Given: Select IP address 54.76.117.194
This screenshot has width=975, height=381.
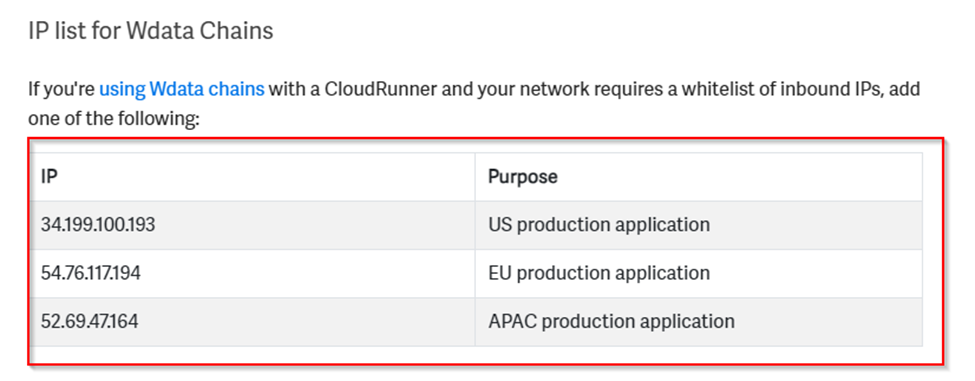Looking at the screenshot, I should pos(90,273).
